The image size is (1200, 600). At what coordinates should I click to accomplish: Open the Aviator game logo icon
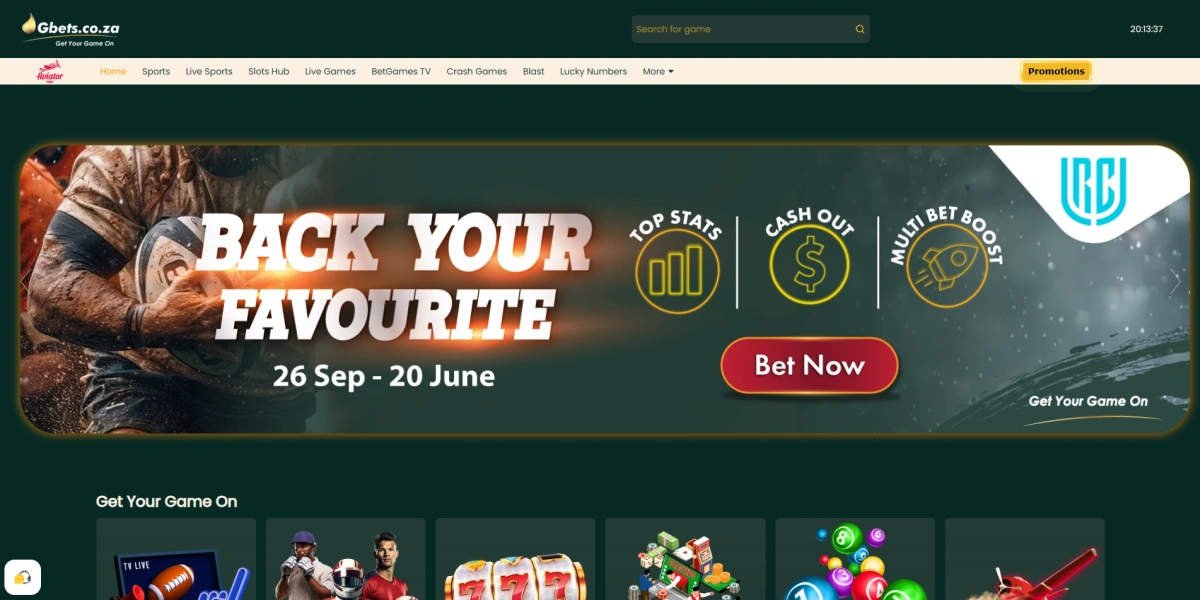point(50,71)
